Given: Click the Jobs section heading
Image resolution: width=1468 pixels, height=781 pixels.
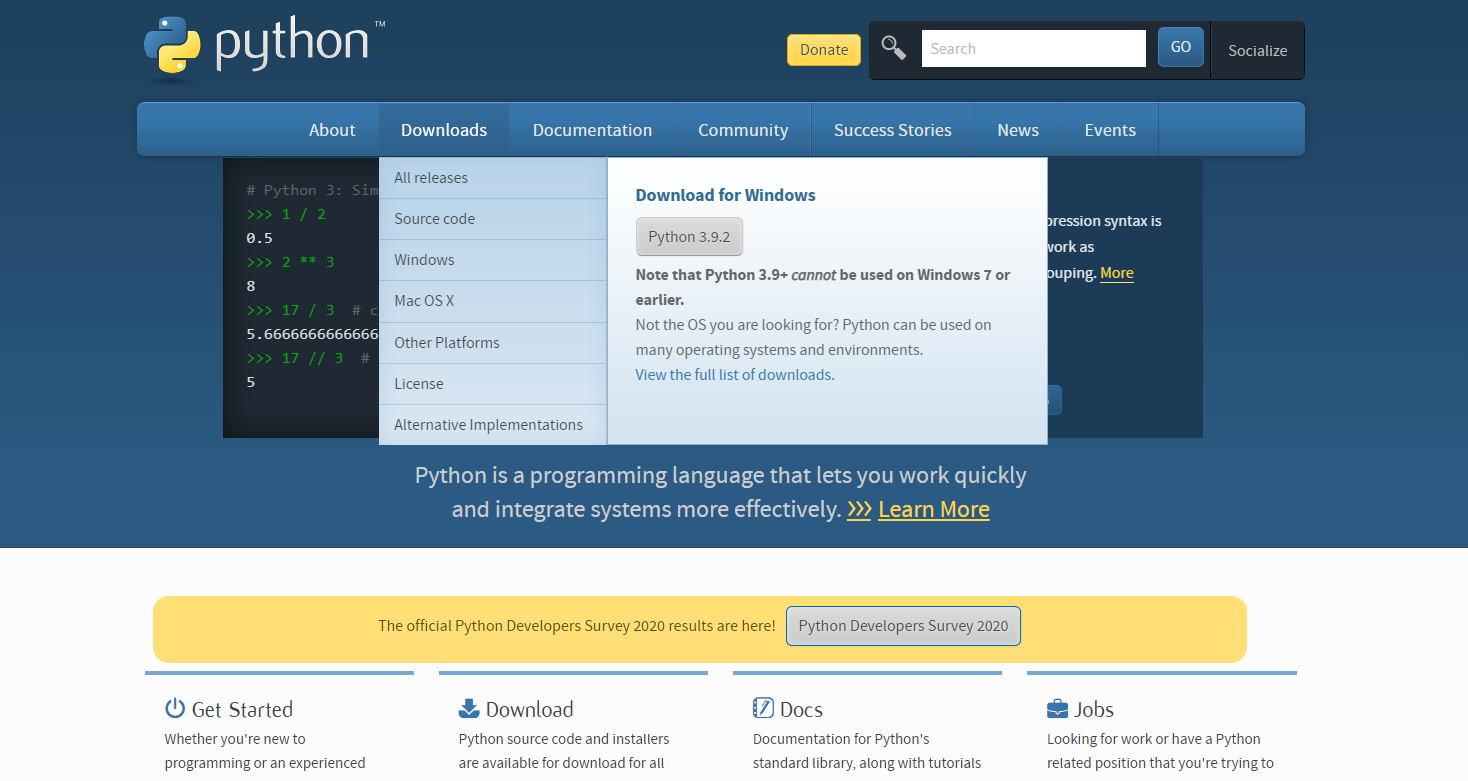Looking at the screenshot, I should click(1094, 709).
